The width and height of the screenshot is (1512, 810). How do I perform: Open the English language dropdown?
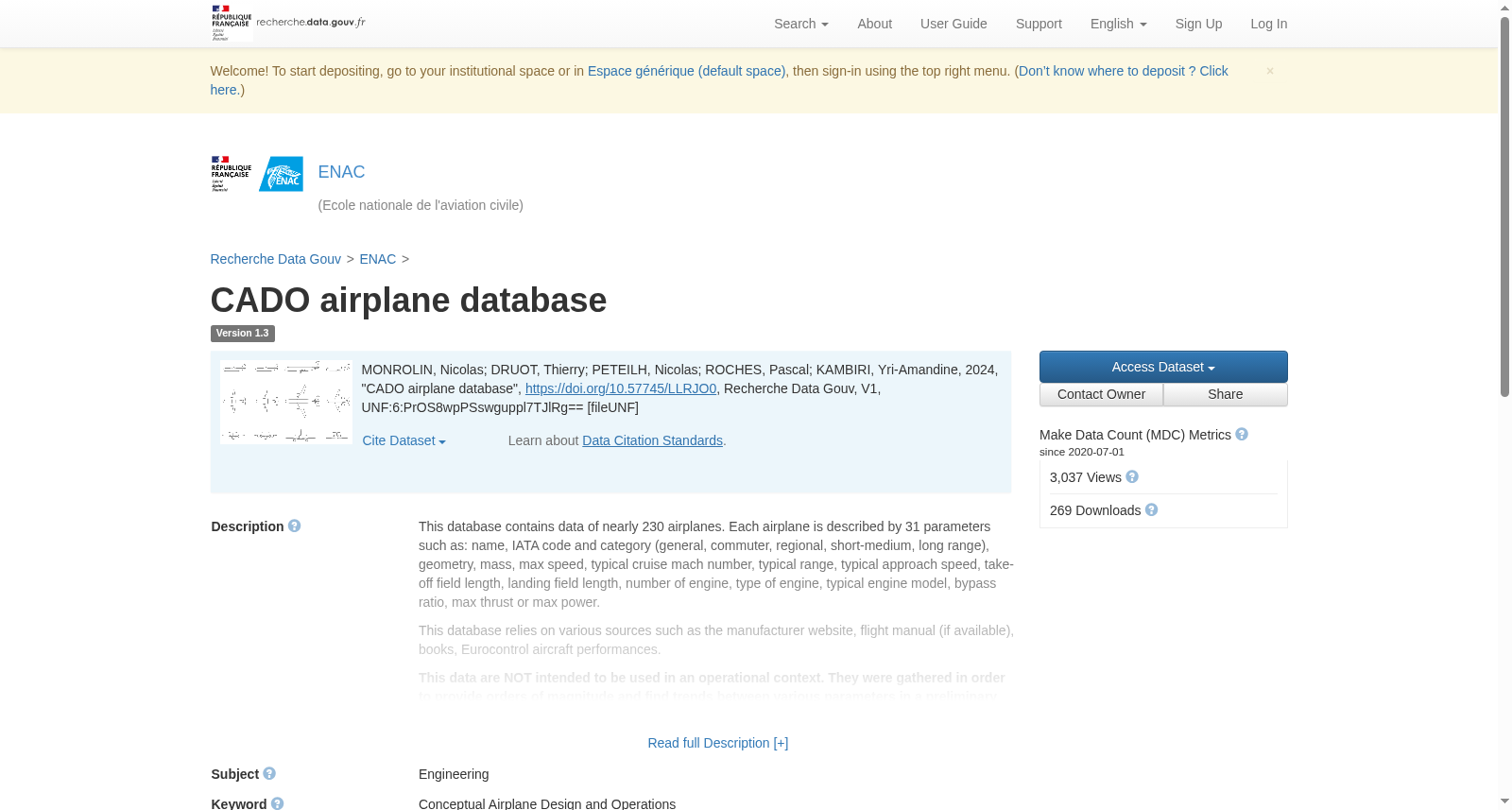click(x=1118, y=24)
